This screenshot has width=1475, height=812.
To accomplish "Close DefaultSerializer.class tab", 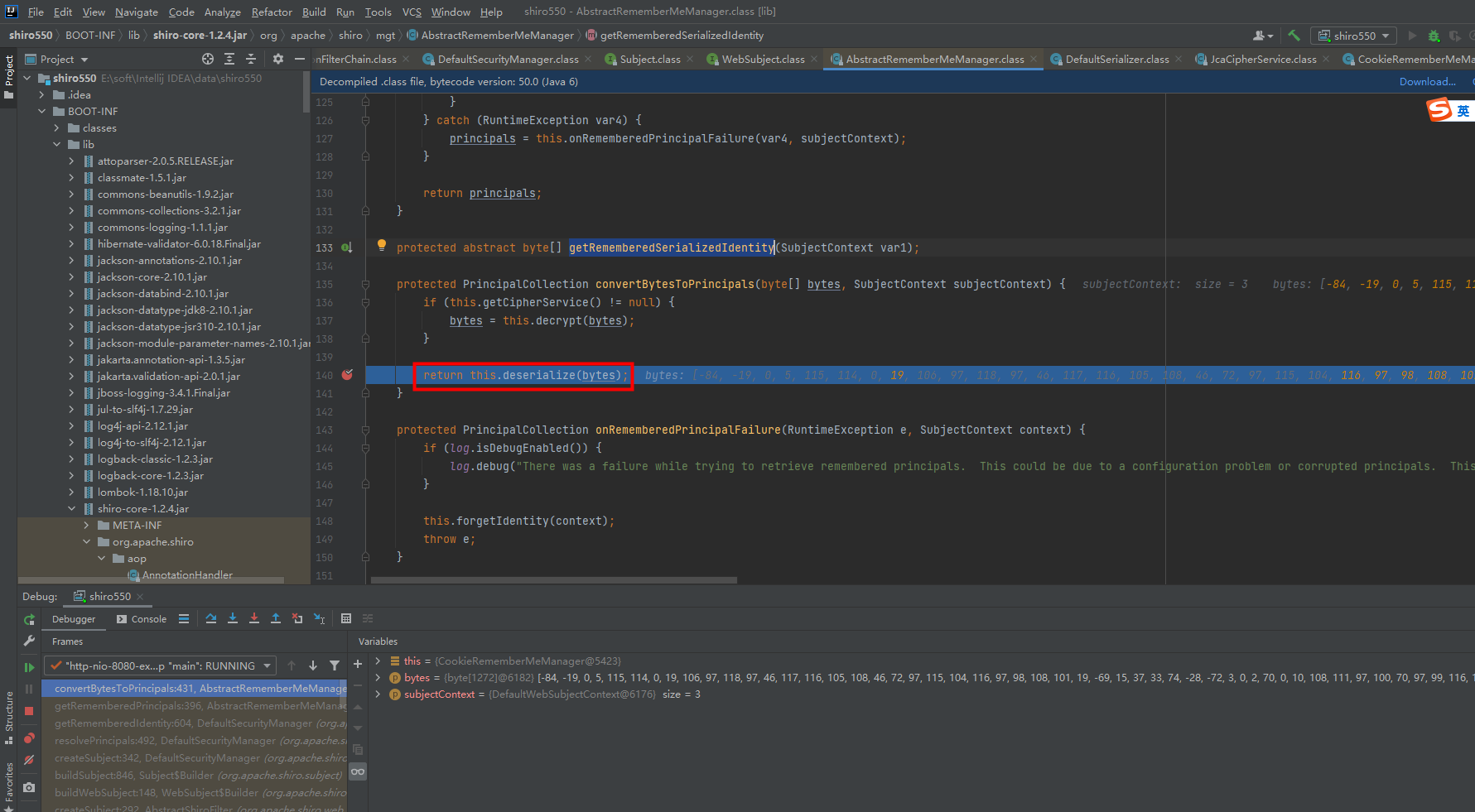I will 1179,59.
